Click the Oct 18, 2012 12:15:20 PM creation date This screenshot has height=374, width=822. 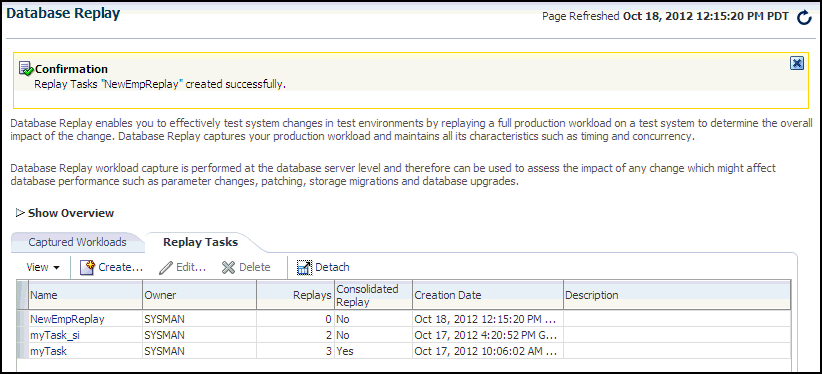485,319
